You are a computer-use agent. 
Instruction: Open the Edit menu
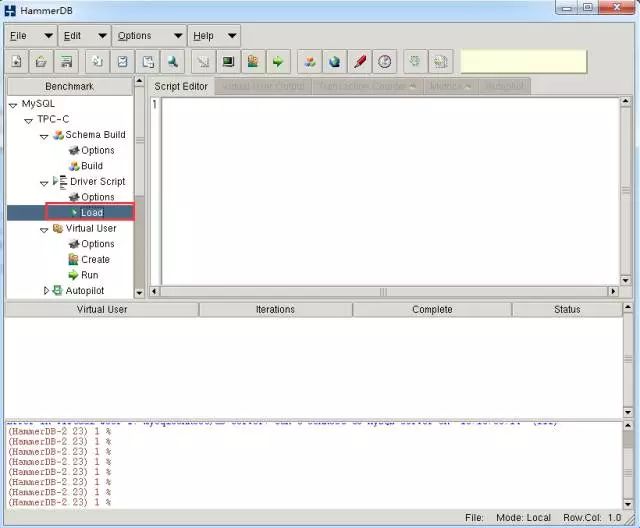84,36
